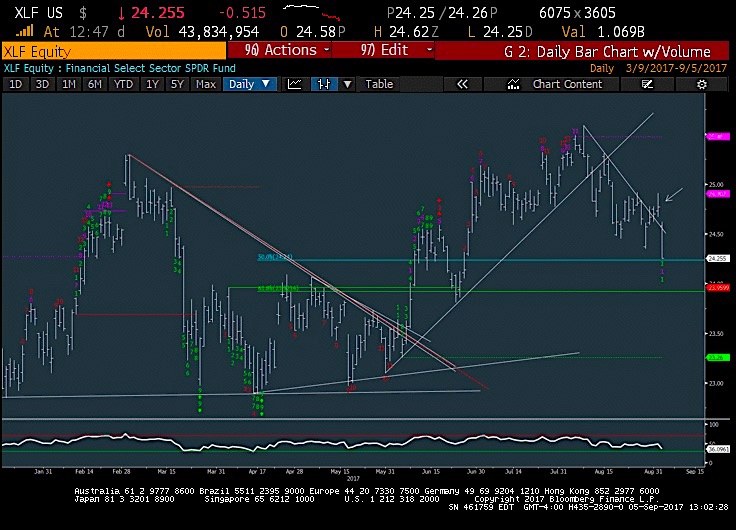Collapse panel with the double-chevron icon
The image size is (736, 530).
462,84
